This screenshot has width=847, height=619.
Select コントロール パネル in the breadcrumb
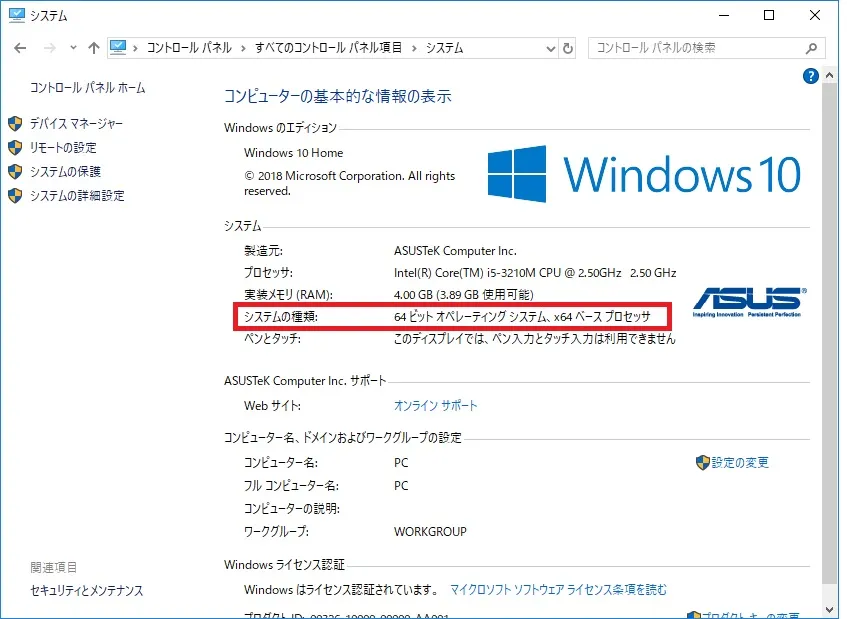189,48
